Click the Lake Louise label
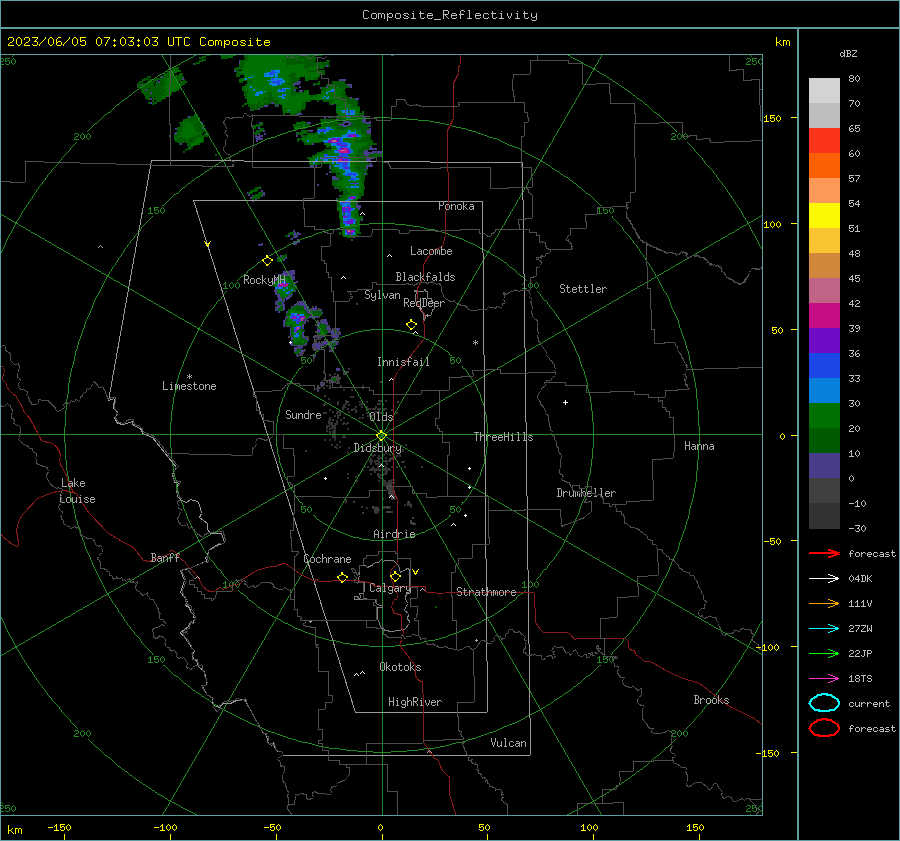Image resolution: width=900 pixels, height=841 pixels. tap(77, 491)
